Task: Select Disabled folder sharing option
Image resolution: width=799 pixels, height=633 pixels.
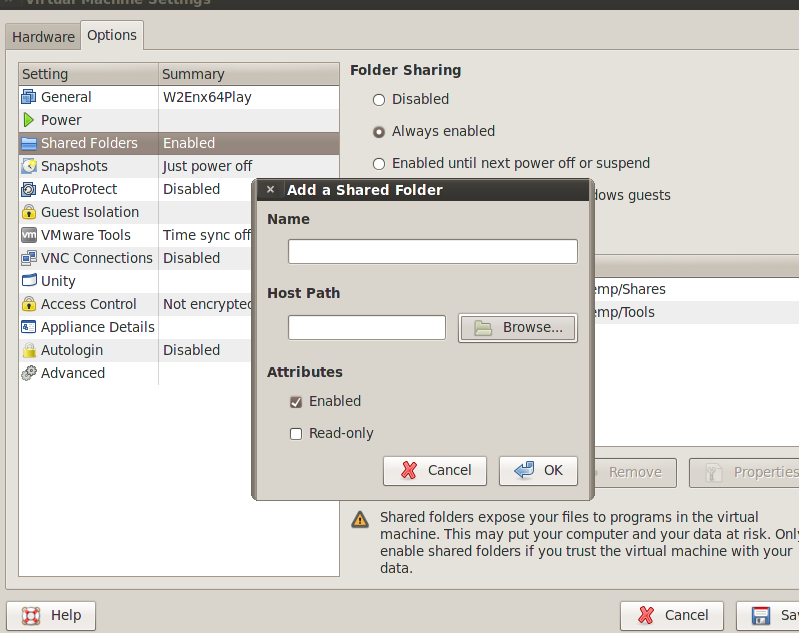Action: coord(379,99)
